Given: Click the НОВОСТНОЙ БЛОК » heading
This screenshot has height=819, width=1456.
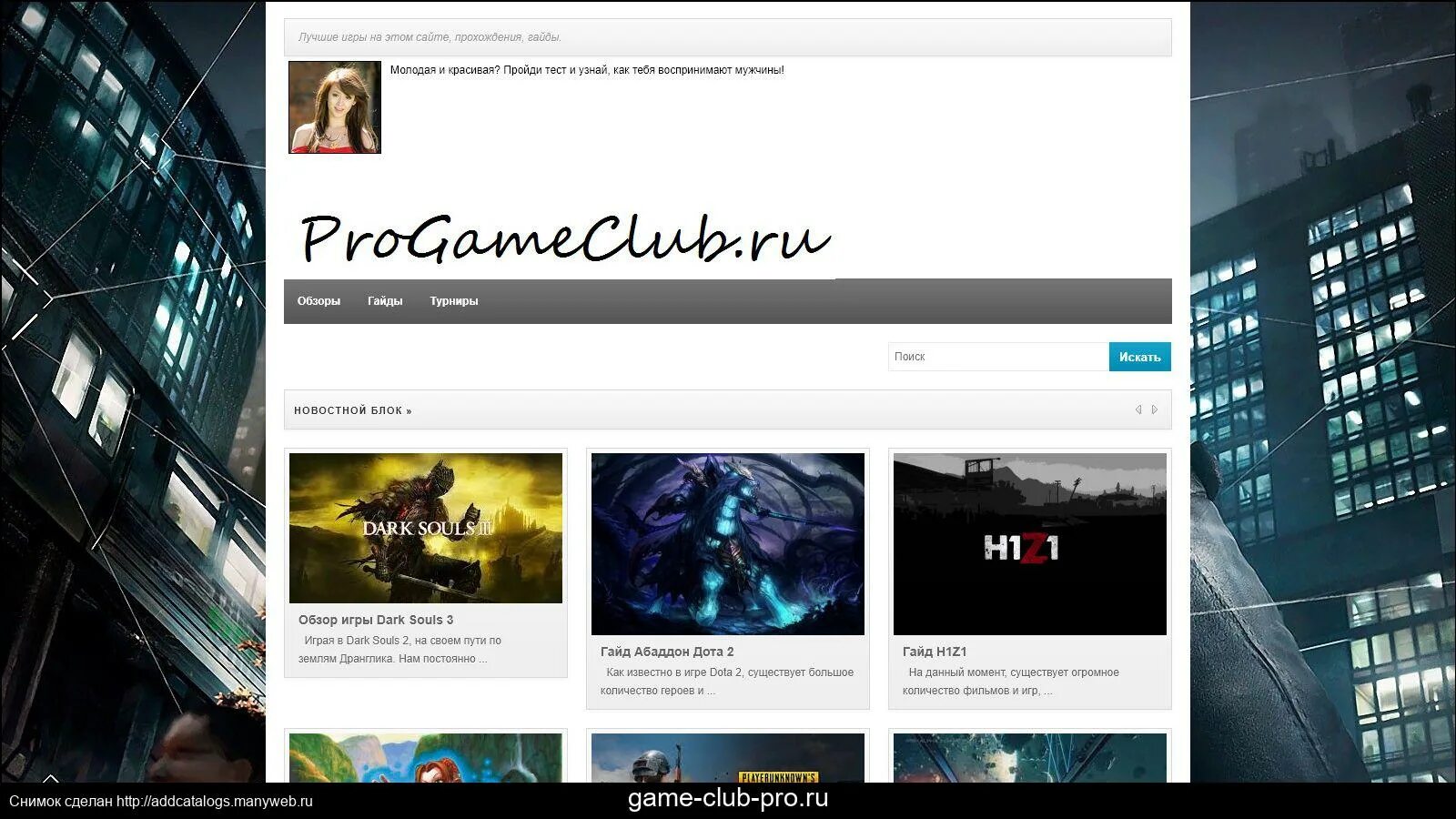Looking at the screenshot, I should (x=353, y=410).
